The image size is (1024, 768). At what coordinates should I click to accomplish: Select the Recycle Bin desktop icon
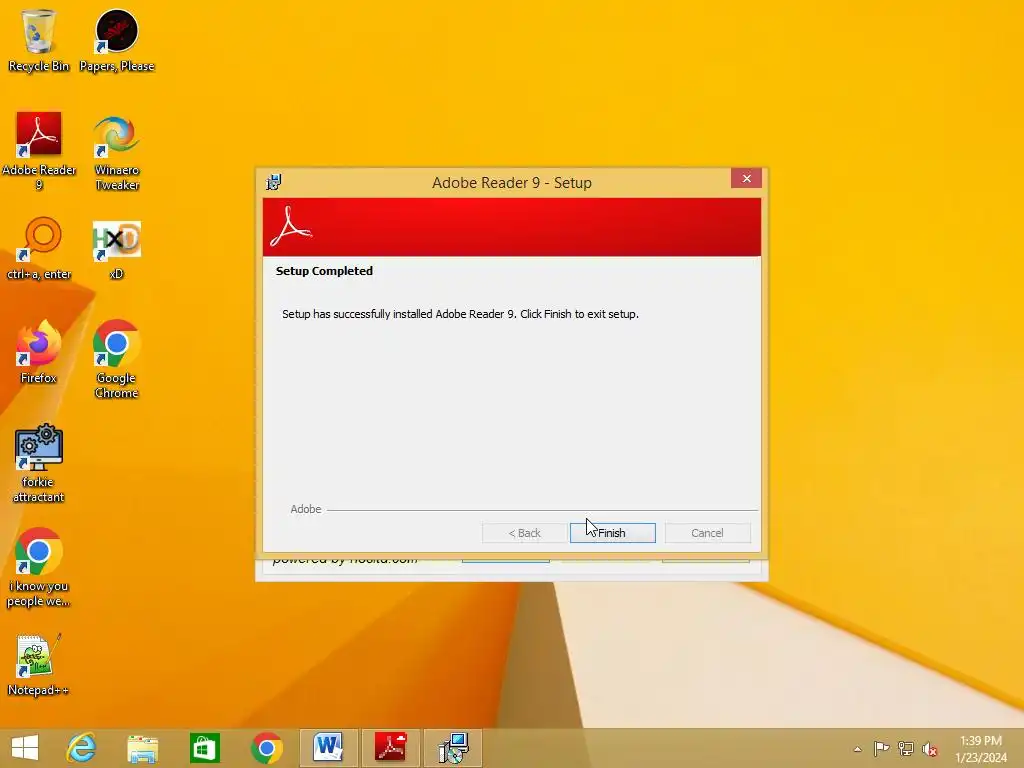click(39, 40)
